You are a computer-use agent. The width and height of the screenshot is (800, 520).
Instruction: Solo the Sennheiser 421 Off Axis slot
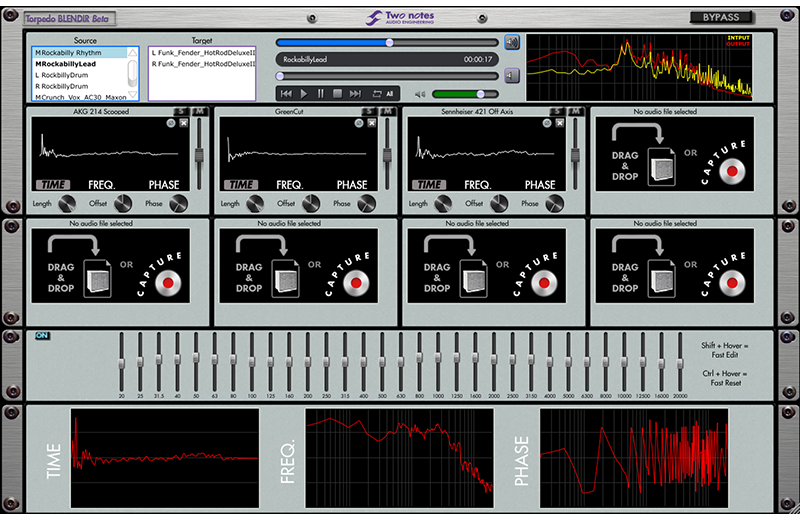(558, 111)
